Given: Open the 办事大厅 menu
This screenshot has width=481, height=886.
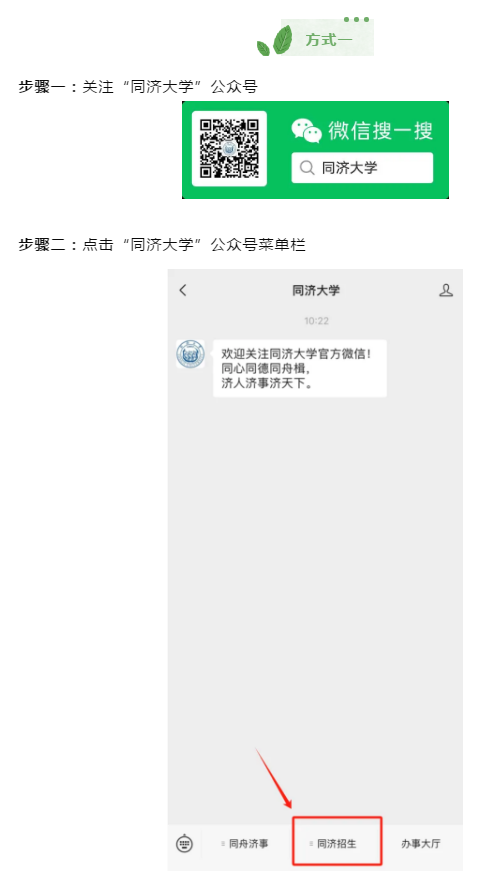Looking at the screenshot, I should (421, 844).
